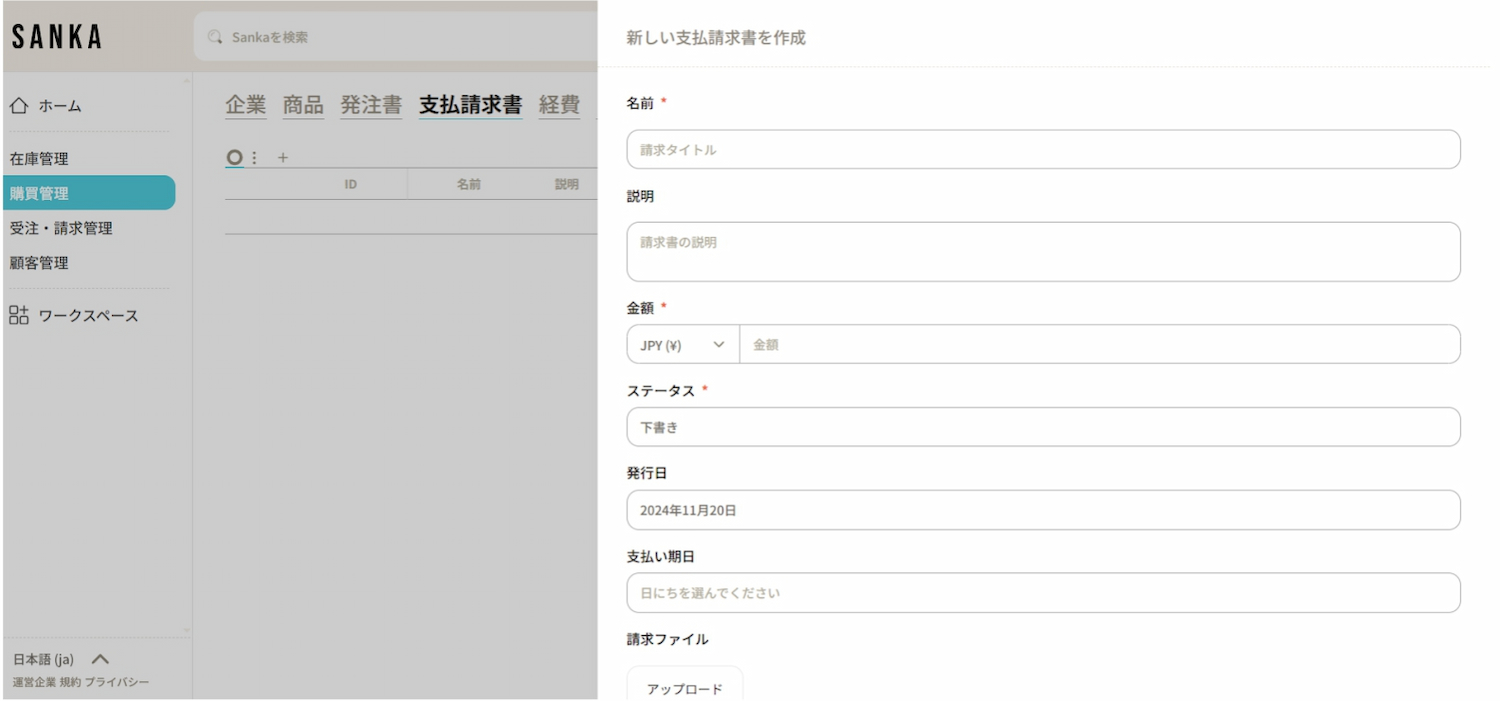Click the SANKA logo
This screenshot has height=701, width=1500.
(x=57, y=37)
